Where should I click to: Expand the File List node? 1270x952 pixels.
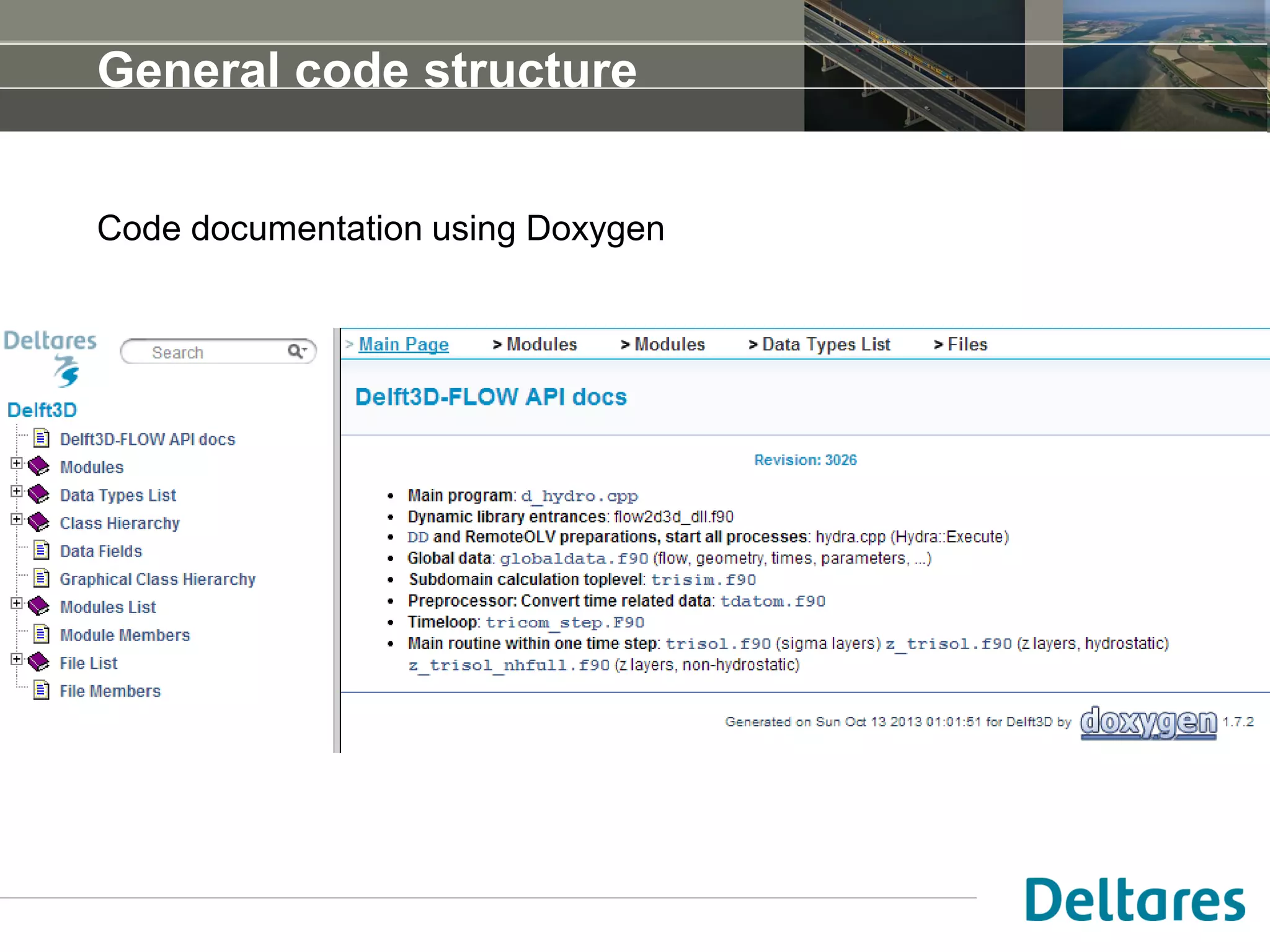[17, 659]
